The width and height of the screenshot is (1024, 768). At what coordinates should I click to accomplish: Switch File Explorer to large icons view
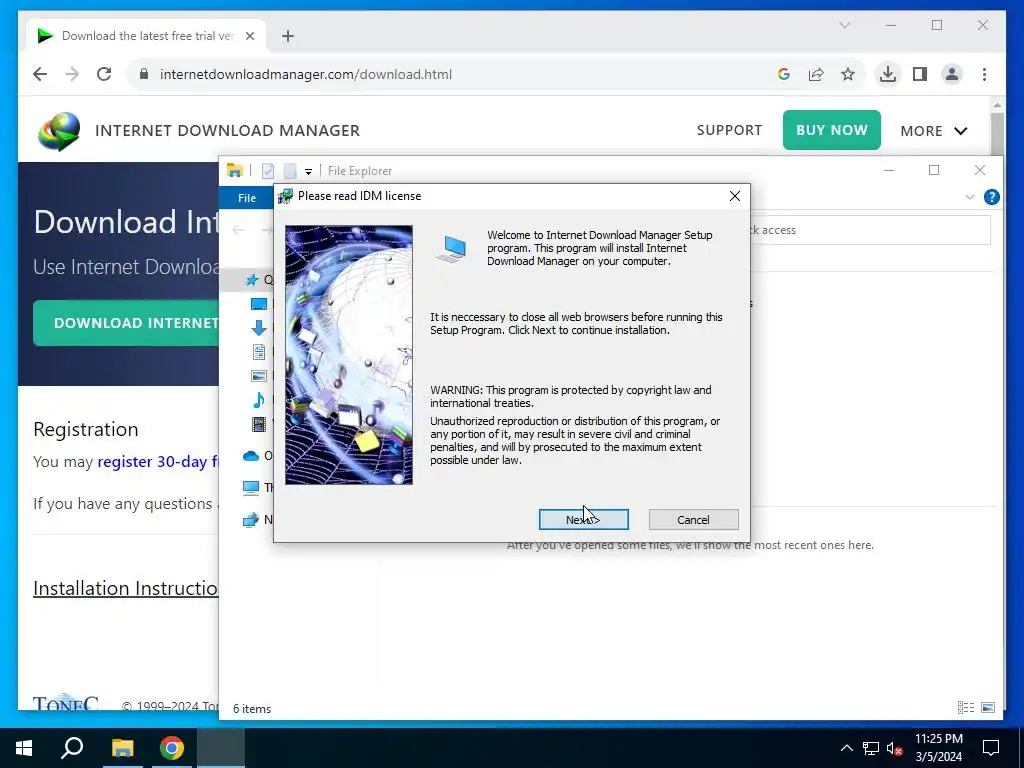(988, 708)
